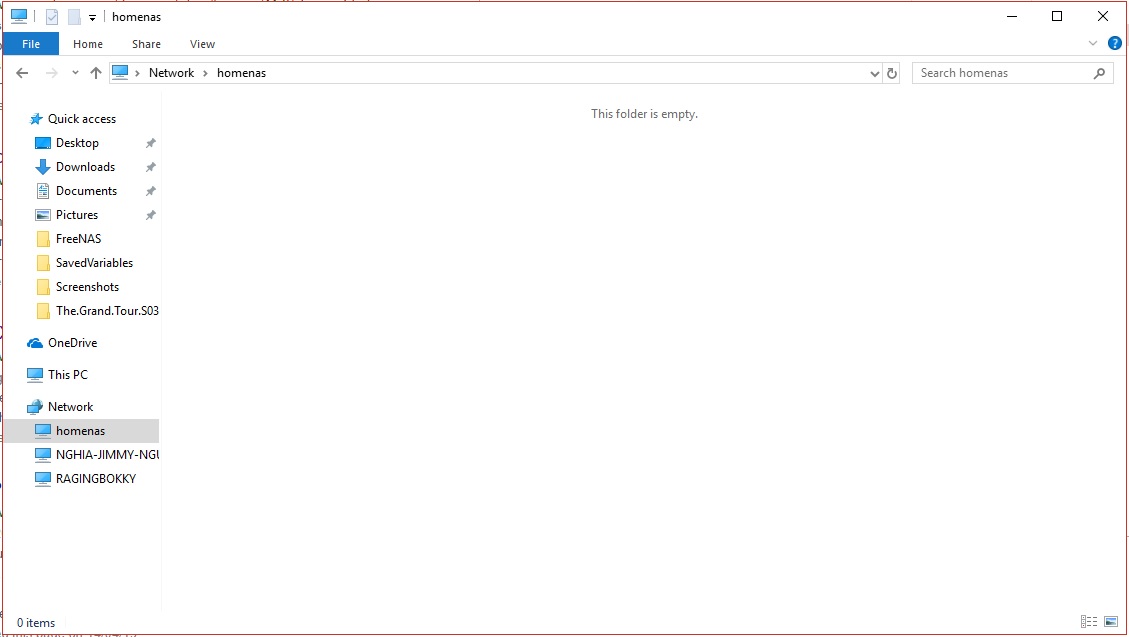1129x637 pixels.
Task: Select OneDrive in navigation pane
Action: pyautogui.click(x=72, y=343)
